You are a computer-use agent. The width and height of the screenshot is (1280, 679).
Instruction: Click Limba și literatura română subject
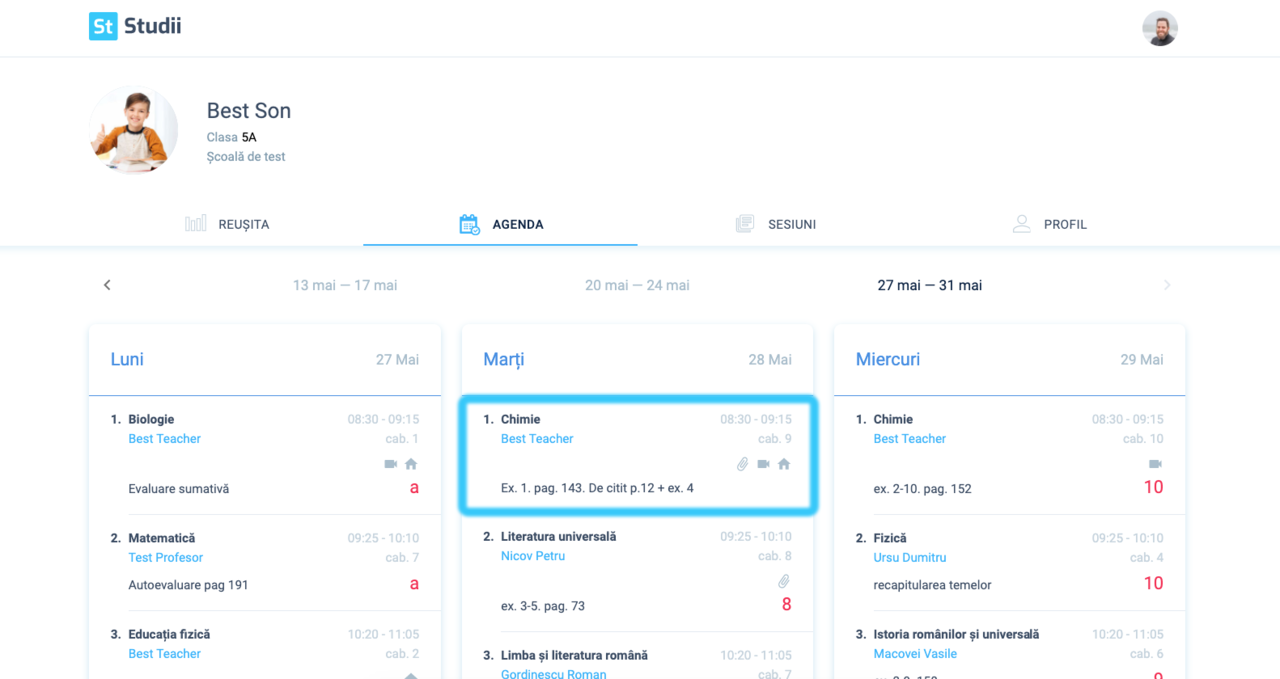tap(574, 656)
